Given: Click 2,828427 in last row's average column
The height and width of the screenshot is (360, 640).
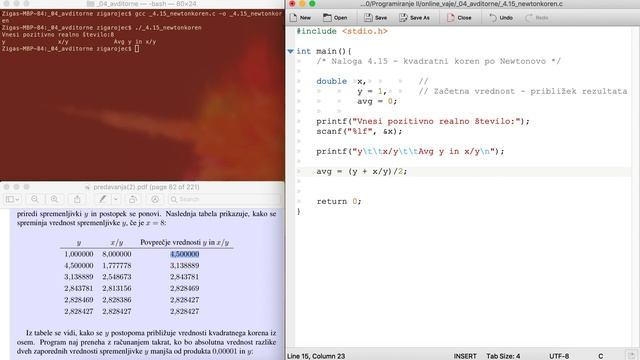Looking at the screenshot, I should pos(184,311).
